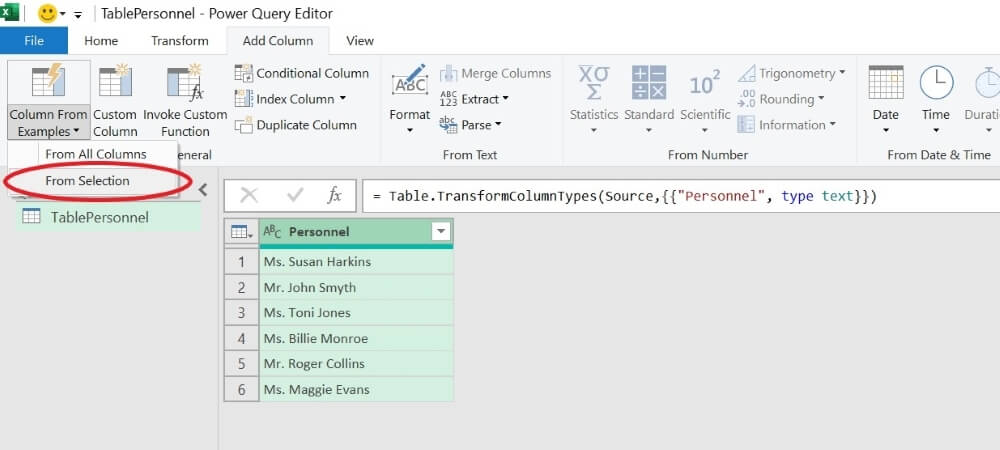
Task: Open the table menu icon in grid corner
Action: (x=241, y=233)
